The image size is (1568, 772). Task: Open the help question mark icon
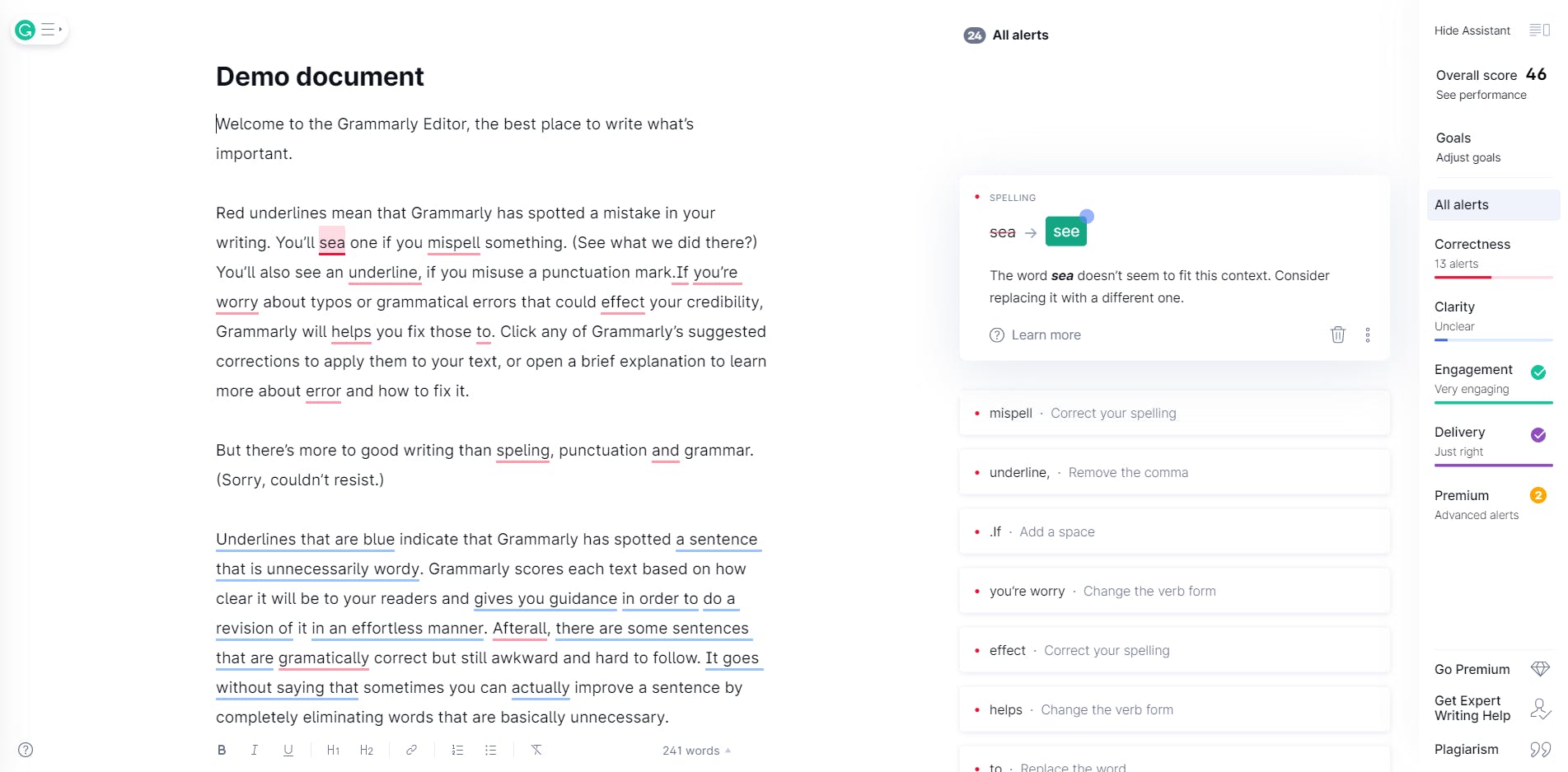[x=26, y=750]
